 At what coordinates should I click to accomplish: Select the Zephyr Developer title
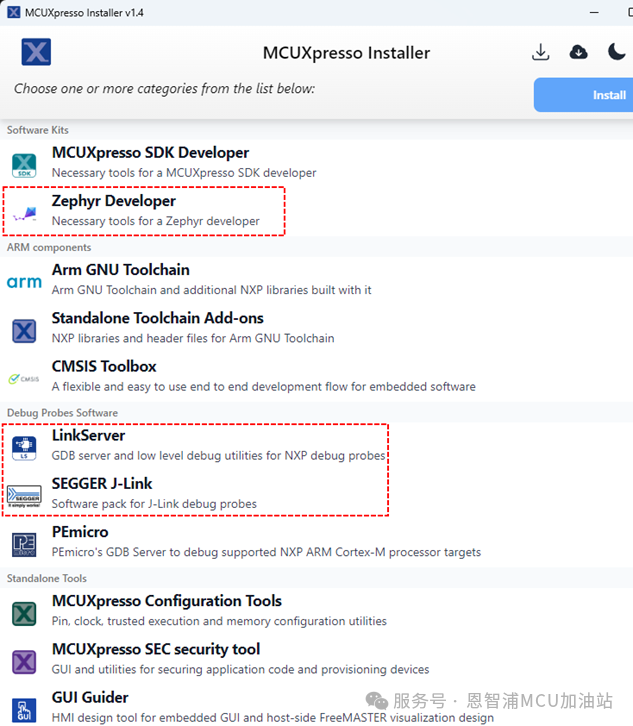click(114, 201)
